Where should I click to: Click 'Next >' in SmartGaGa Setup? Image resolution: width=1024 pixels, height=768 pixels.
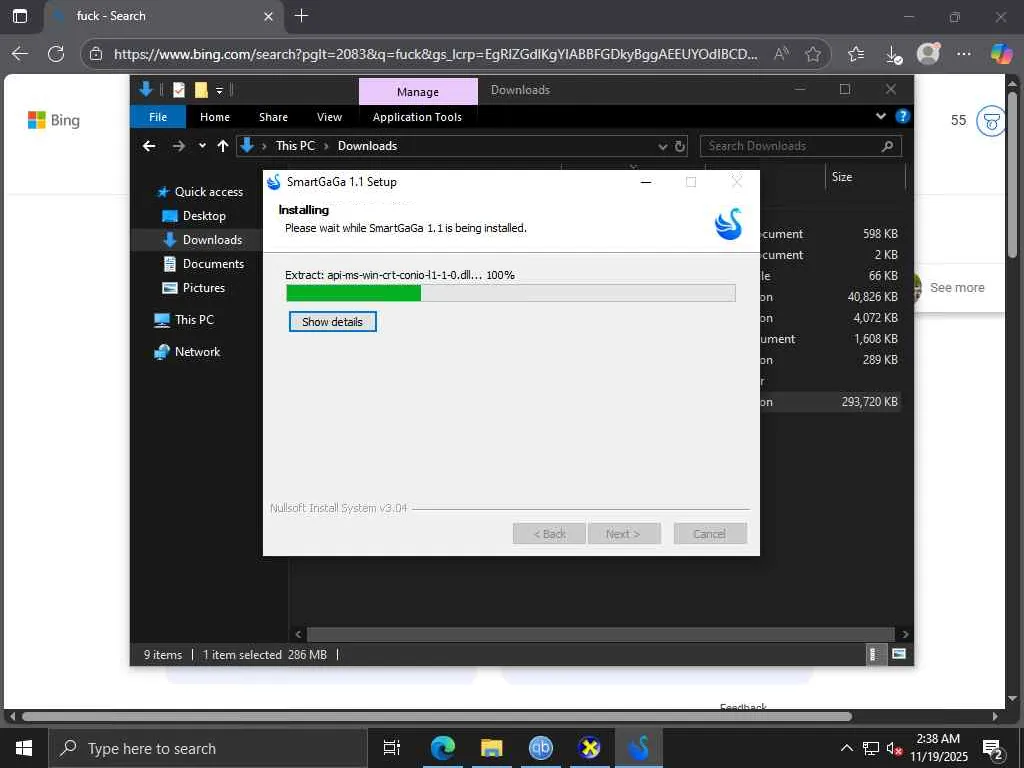(x=624, y=534)
